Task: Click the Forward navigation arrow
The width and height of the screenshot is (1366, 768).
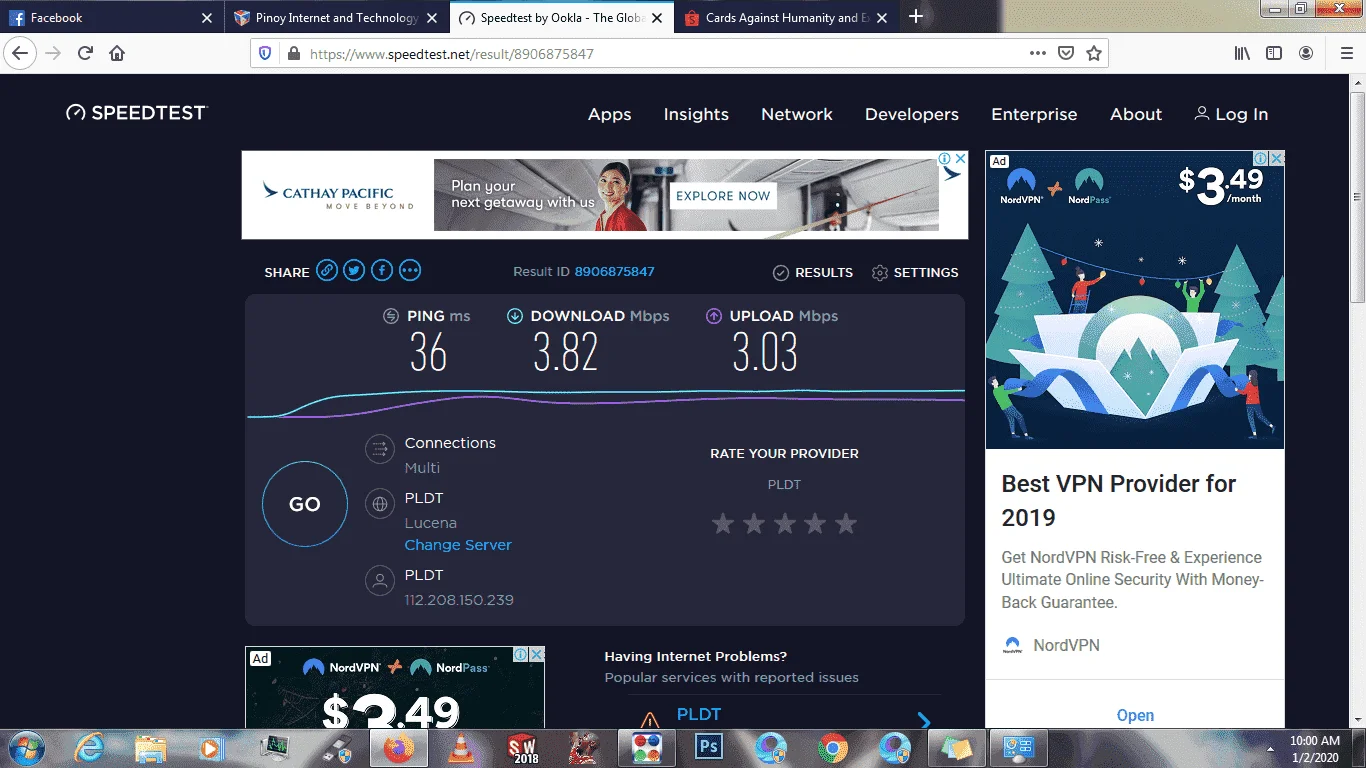Action: pyautogui.click(x=53, y=53)
